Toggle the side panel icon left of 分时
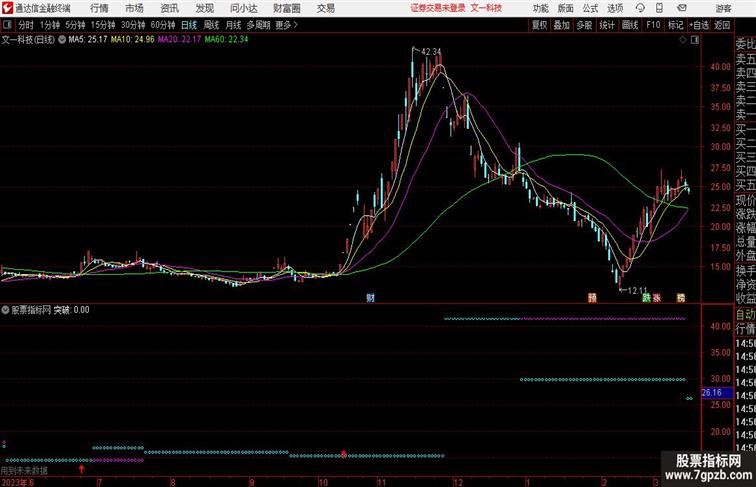 tap(7, 25)
